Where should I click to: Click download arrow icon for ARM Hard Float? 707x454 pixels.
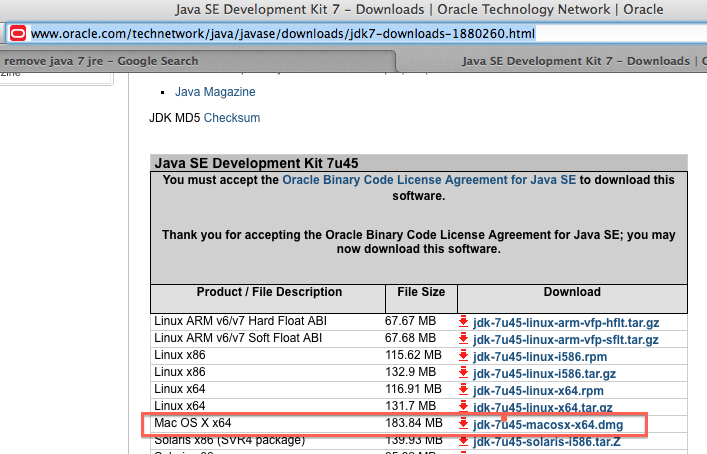[464, 322]
